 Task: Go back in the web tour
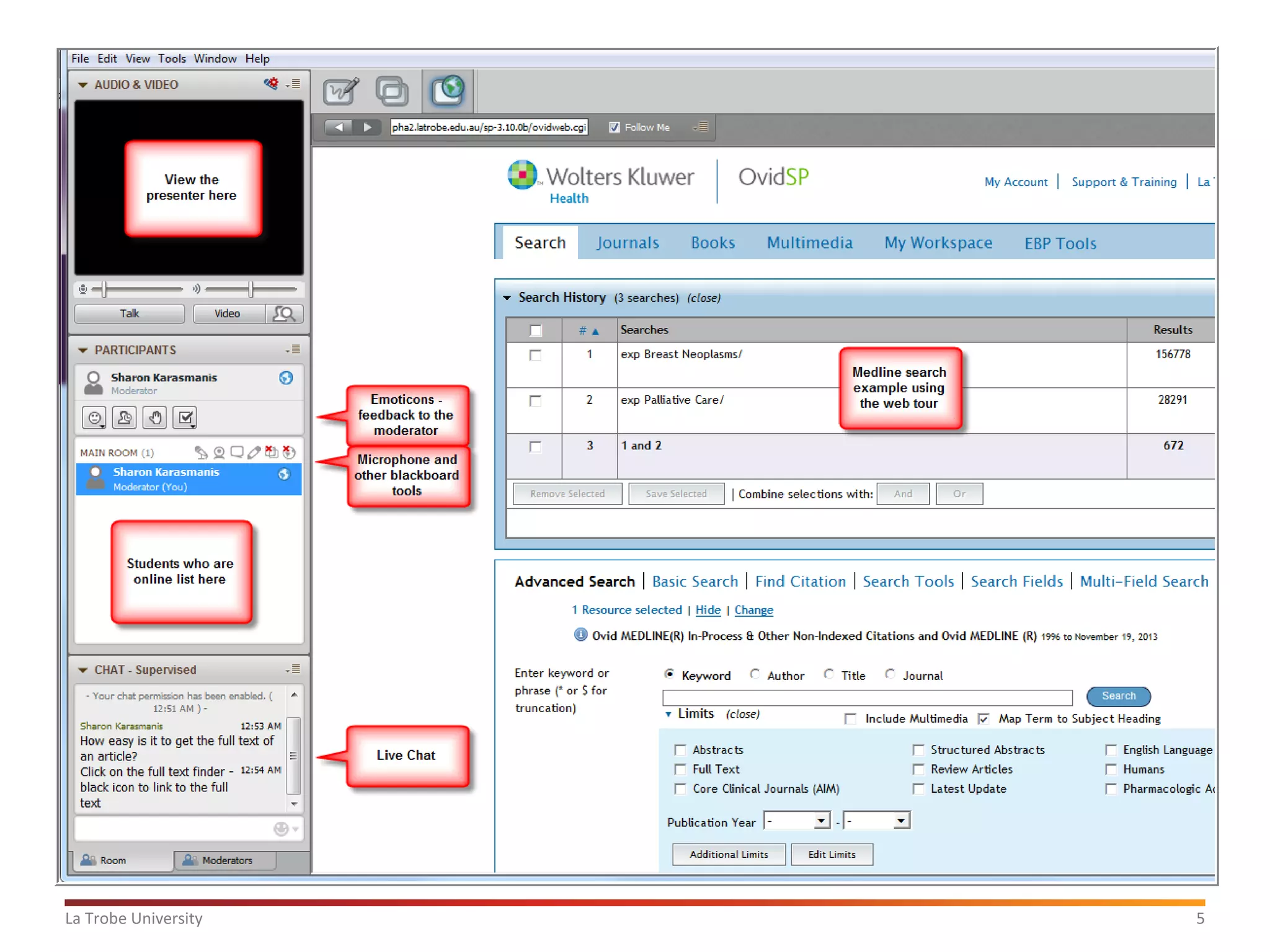[339, 127]
